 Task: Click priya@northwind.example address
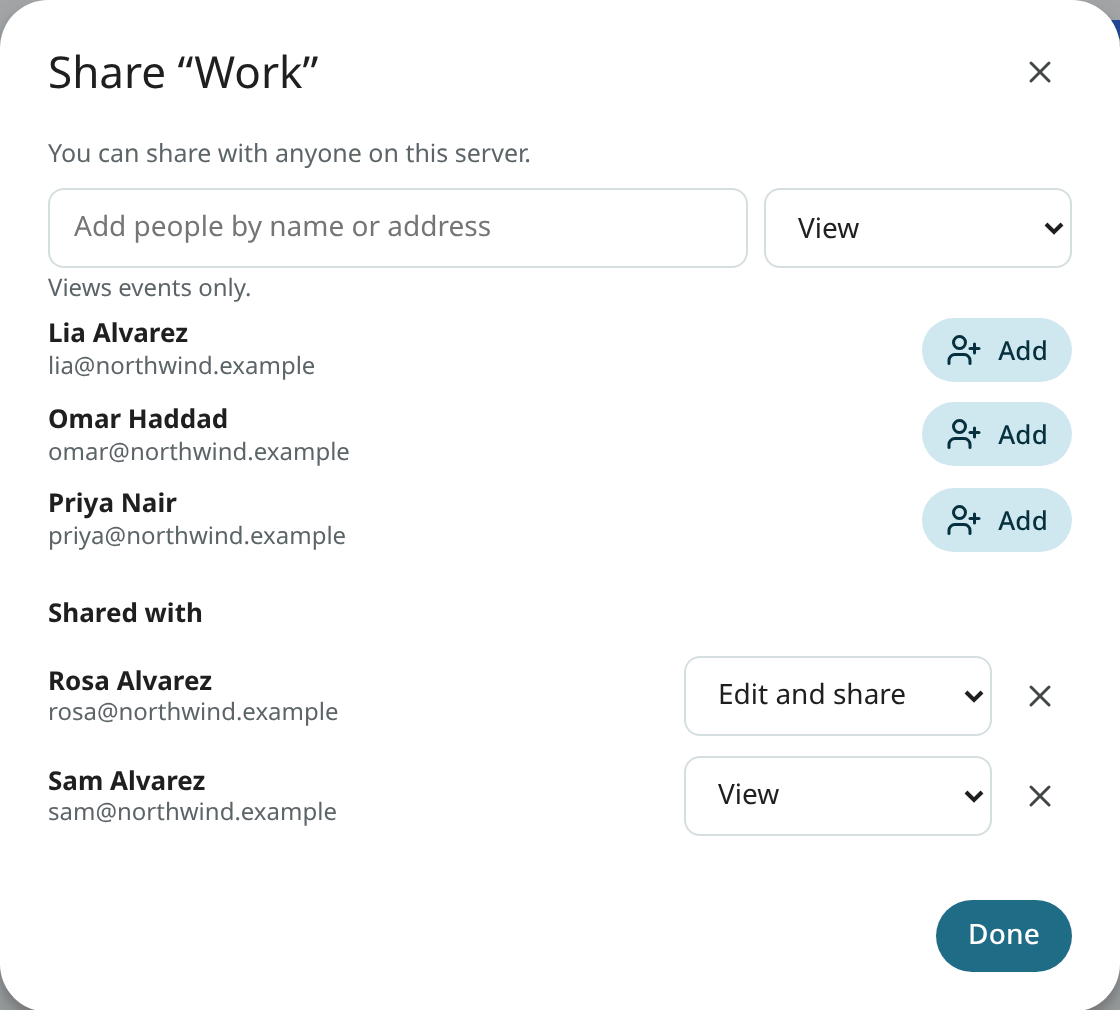pyautogui.click(x=197, y=536)
